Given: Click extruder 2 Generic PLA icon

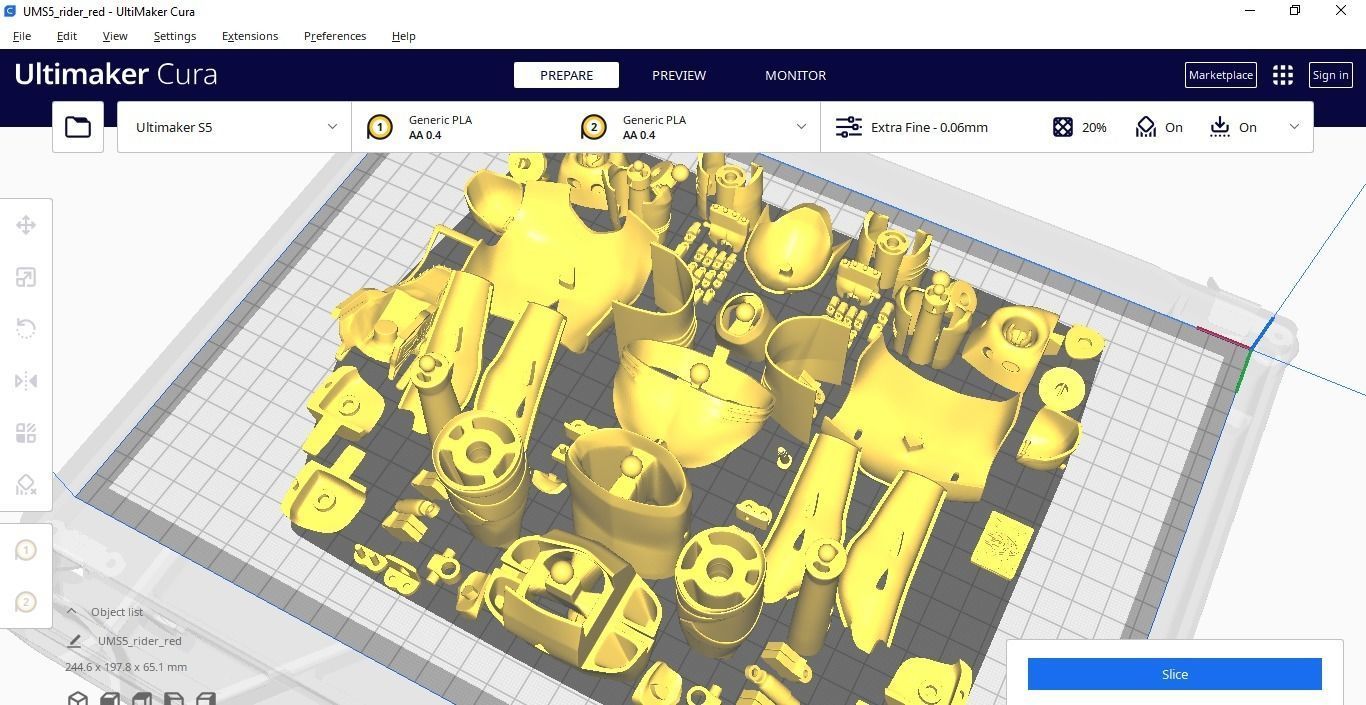Looking at the screenshot, I should click(593, 127).
